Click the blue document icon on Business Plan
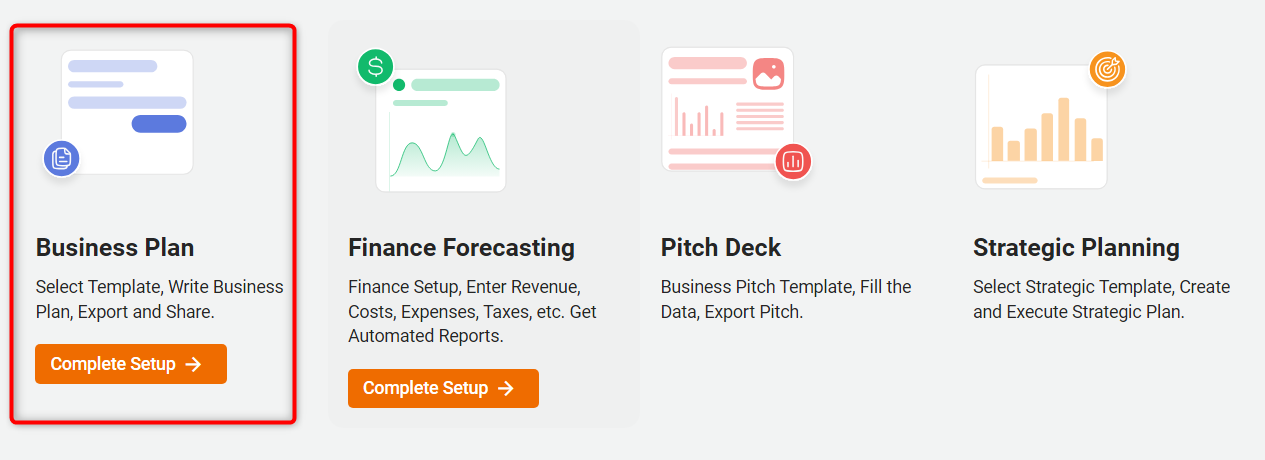Screen dimensions: 1265x460 [62, 158]
